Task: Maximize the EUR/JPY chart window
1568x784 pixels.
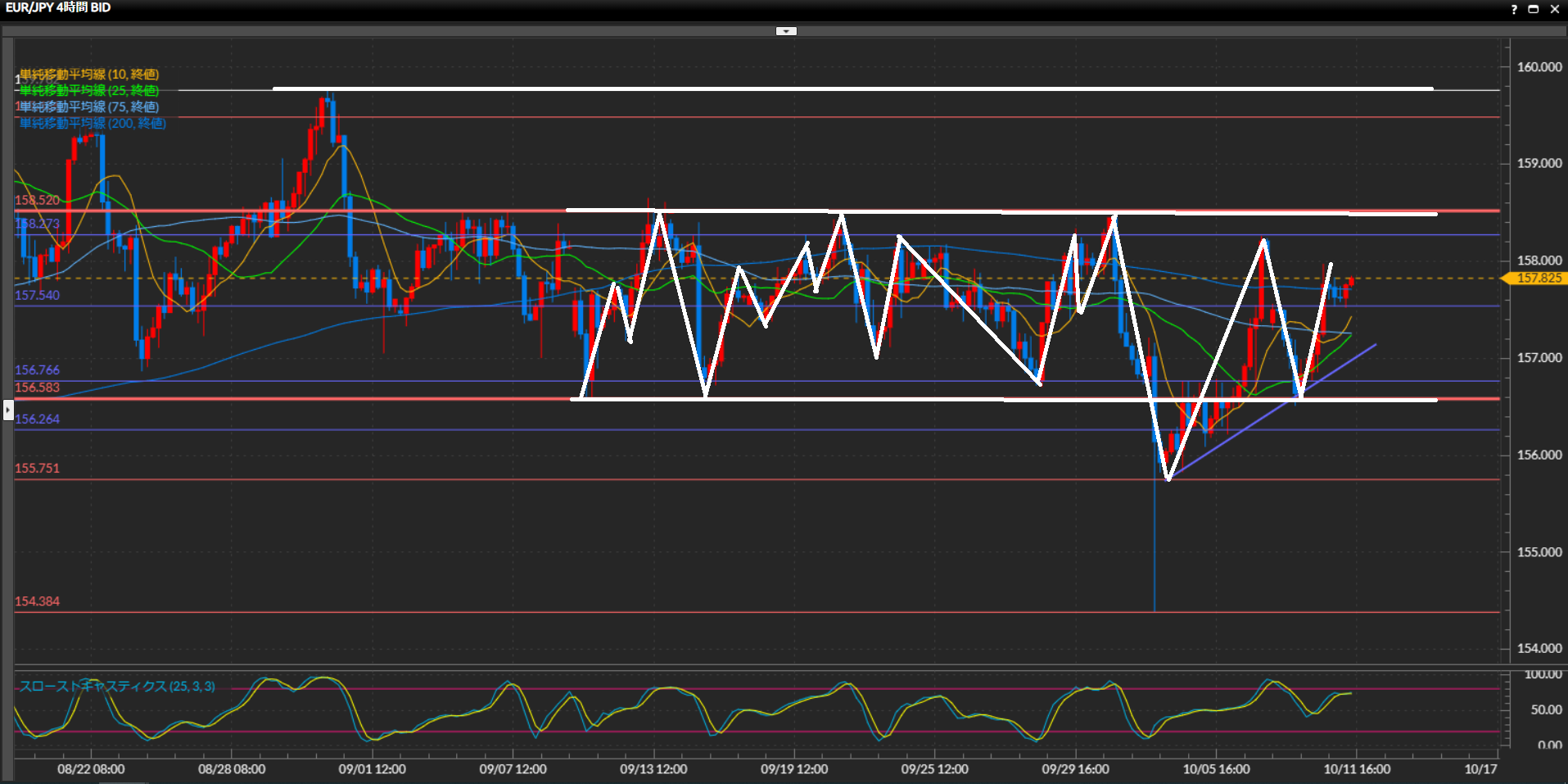Action: pyautogui.click(x=1534, y=9)
